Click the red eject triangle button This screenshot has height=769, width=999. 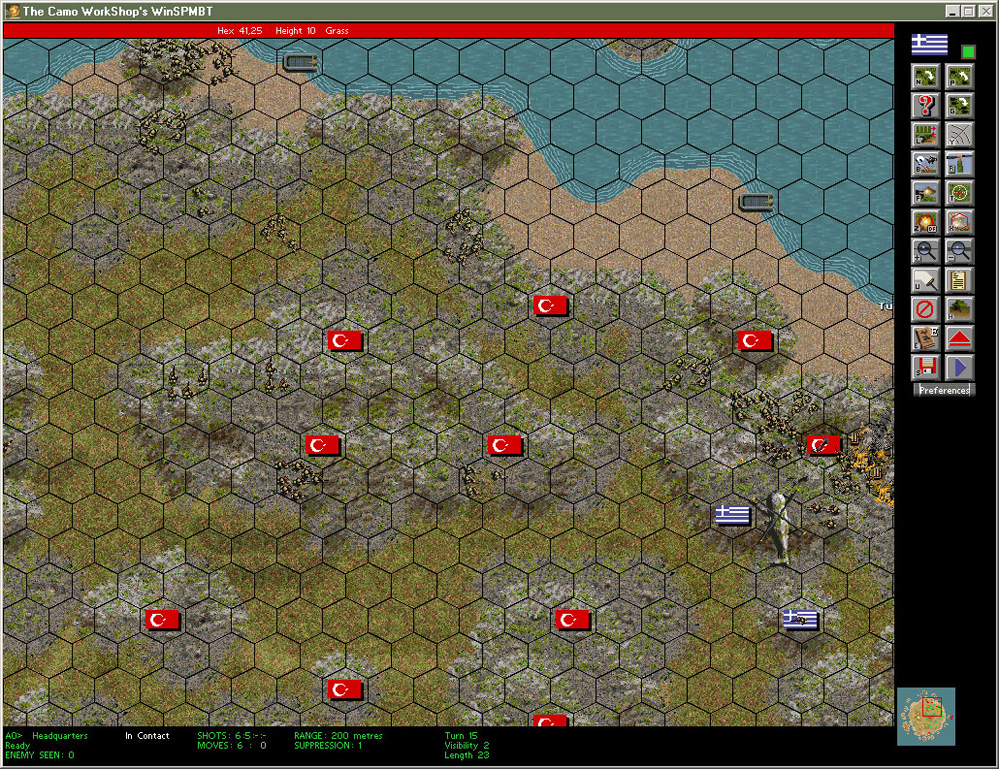click(x=959, y=338)
